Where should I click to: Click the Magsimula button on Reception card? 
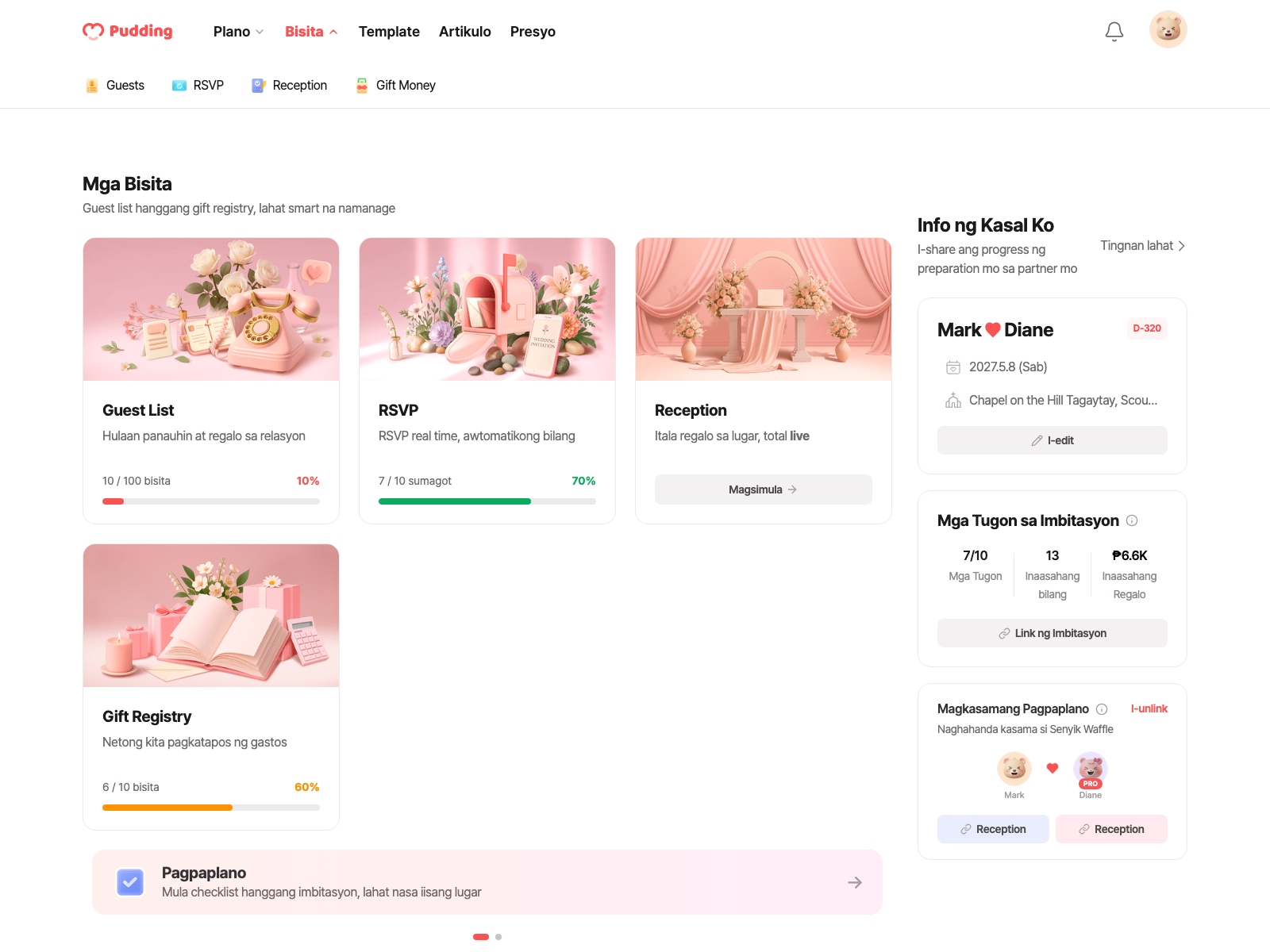tap(764, 489)
